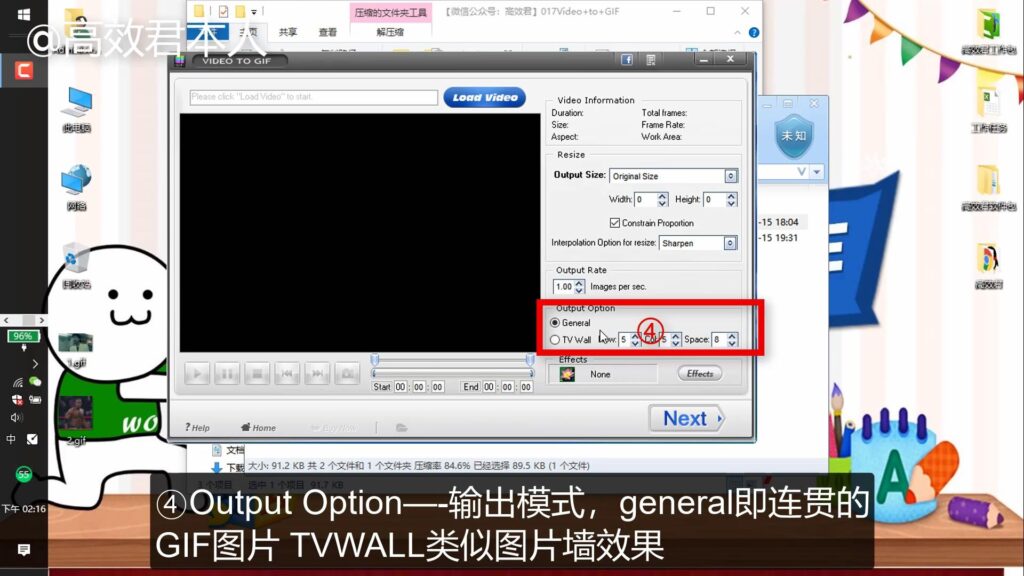The height and width of the screenshot is (576, 1024).
Task: Click the Width value field
Action: 646,199
